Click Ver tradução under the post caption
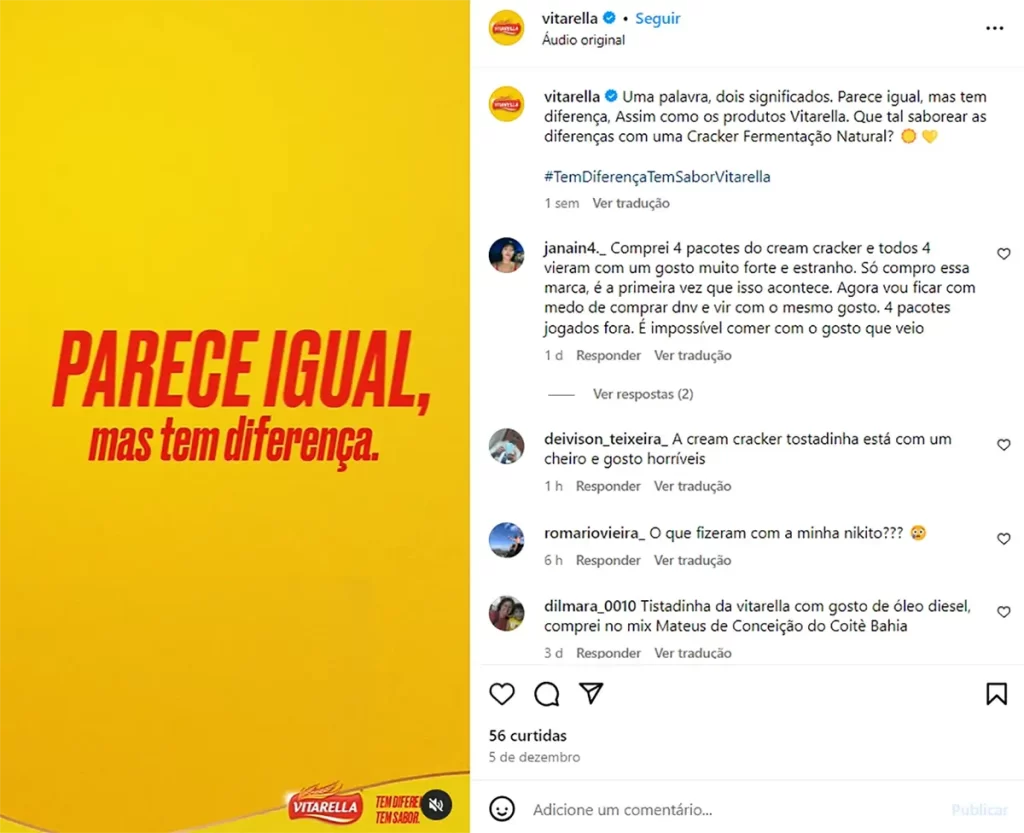 click(x=631, y=203)
